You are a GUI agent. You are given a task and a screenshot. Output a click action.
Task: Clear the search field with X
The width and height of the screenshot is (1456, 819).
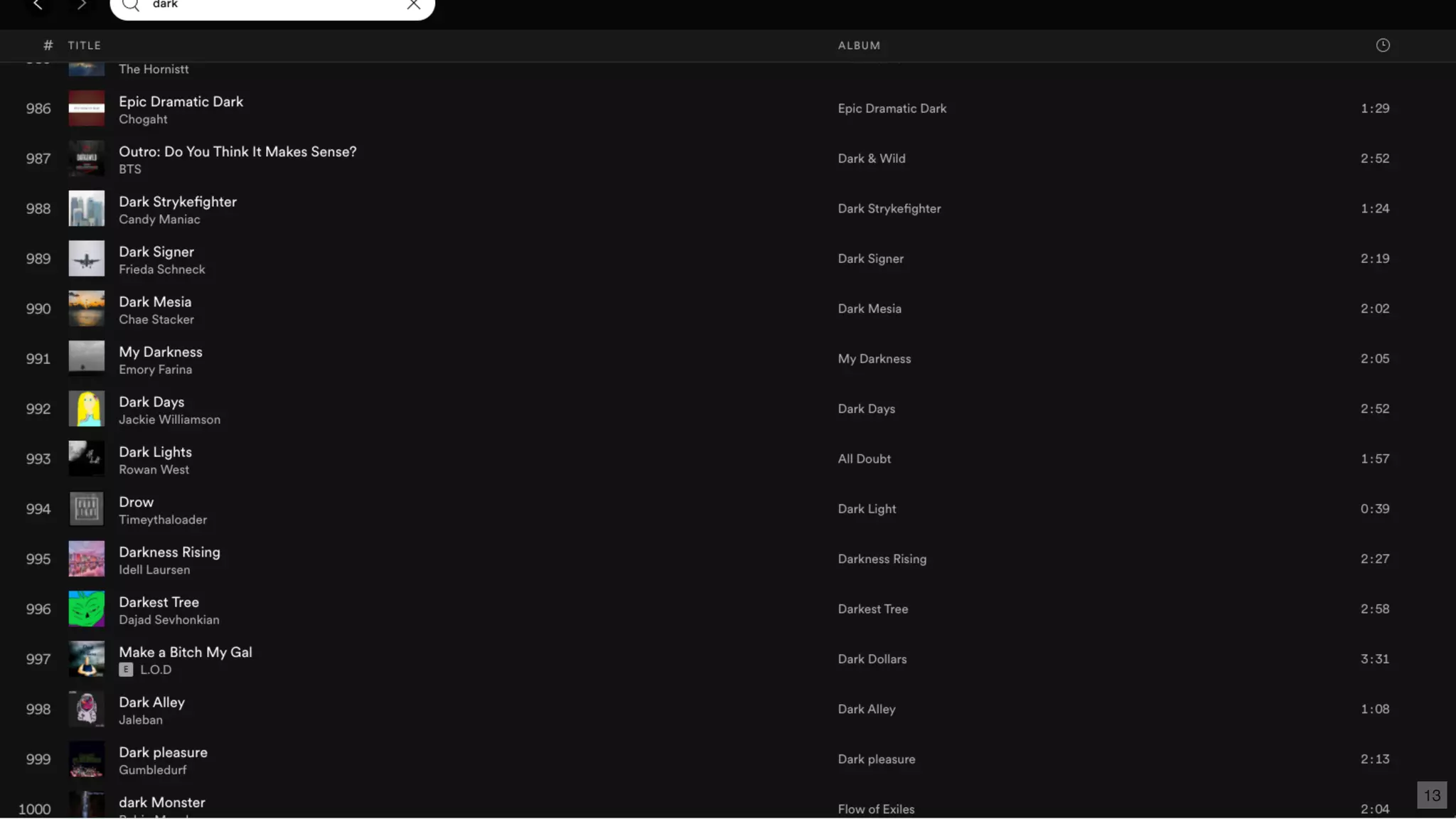(x=414, y=5)
